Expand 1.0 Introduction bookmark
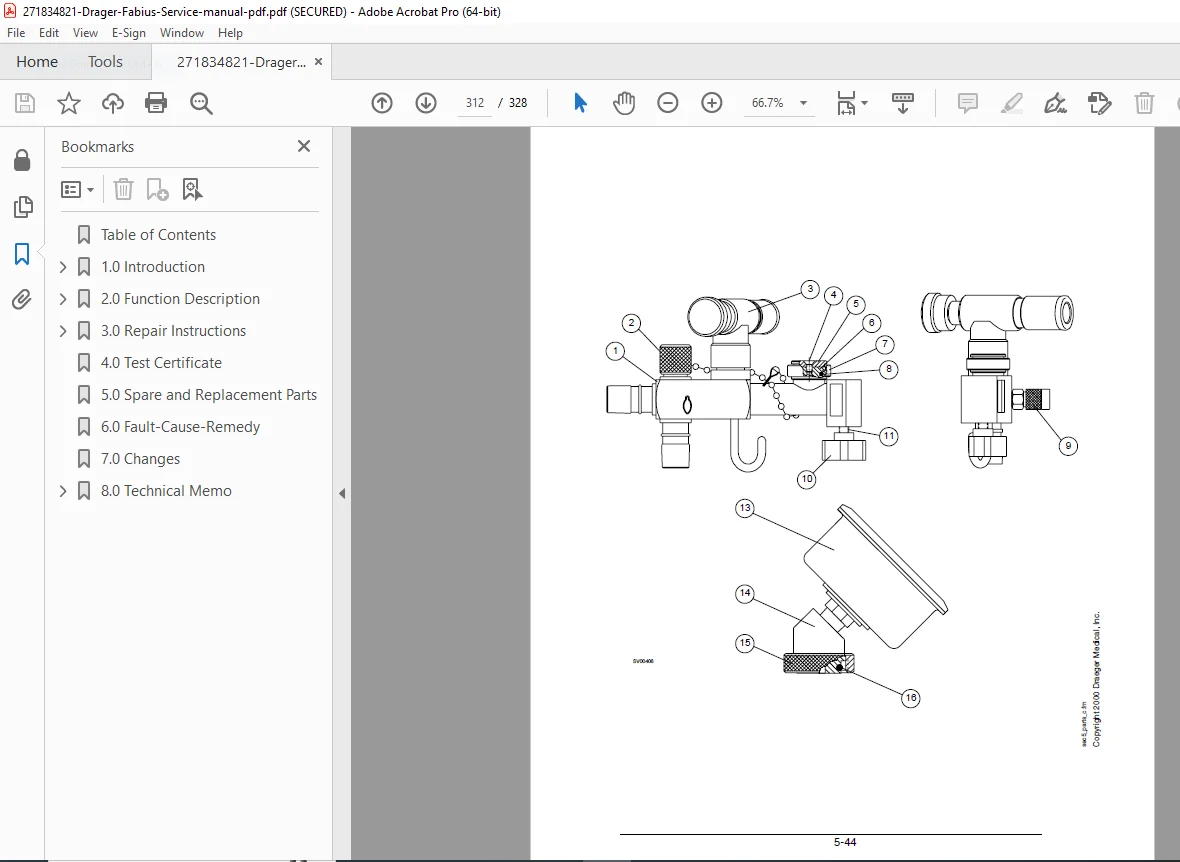Viewport: 1180px width, 862px height. click(x=63, y=267)
